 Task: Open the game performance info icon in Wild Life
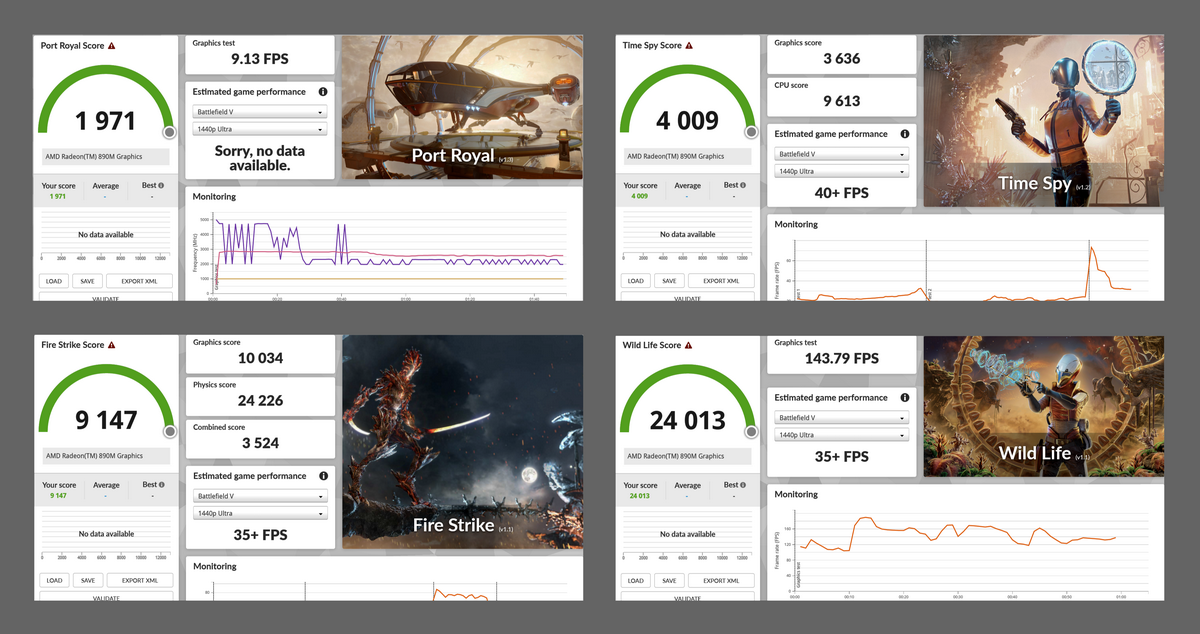(x=905, y=398)
